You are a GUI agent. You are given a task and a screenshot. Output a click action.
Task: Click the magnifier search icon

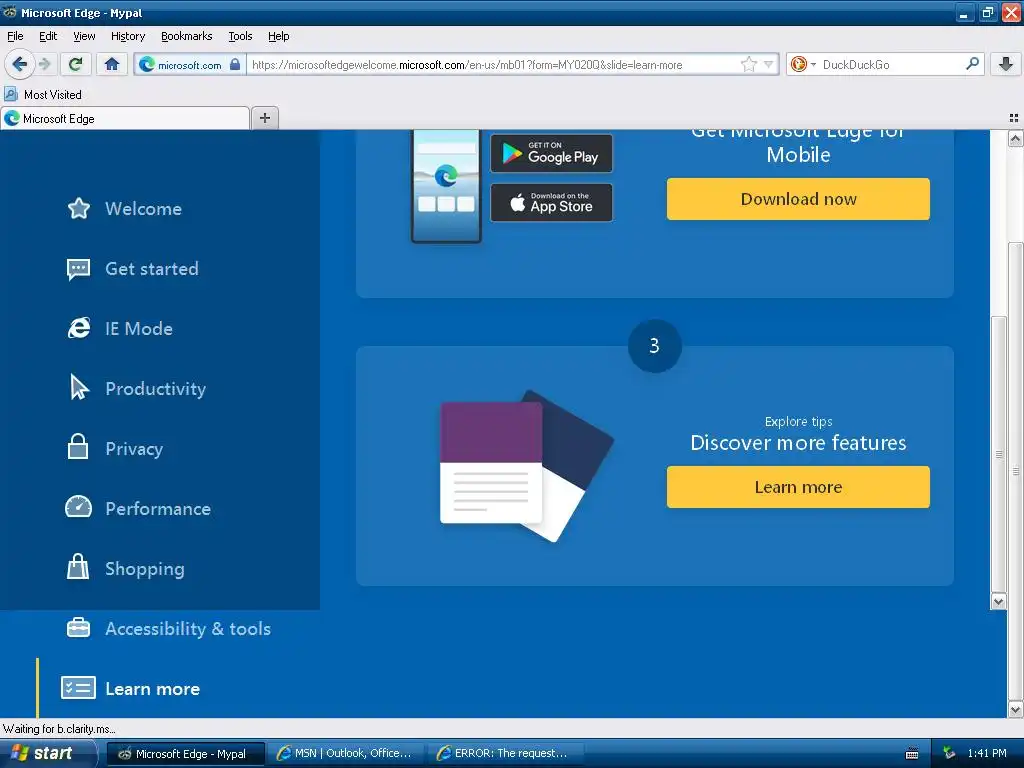(x=972, y=64)
